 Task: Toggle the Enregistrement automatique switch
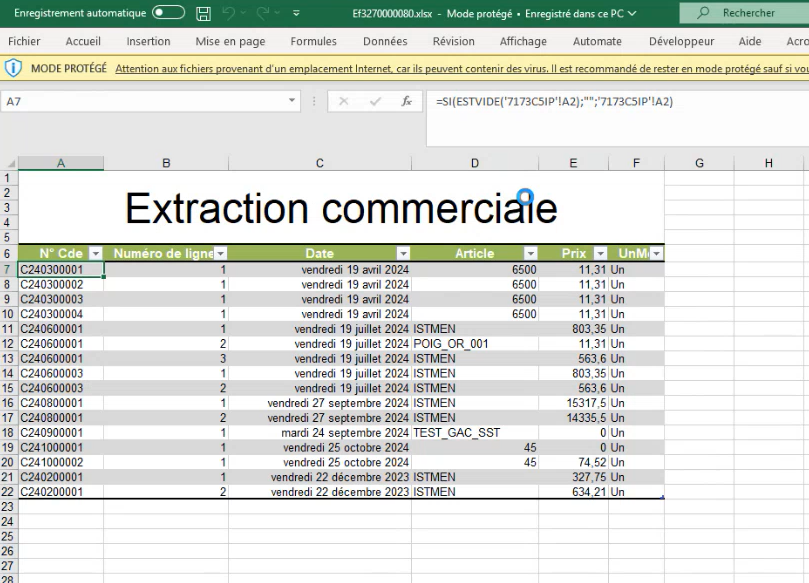click(x=168, y=14)
